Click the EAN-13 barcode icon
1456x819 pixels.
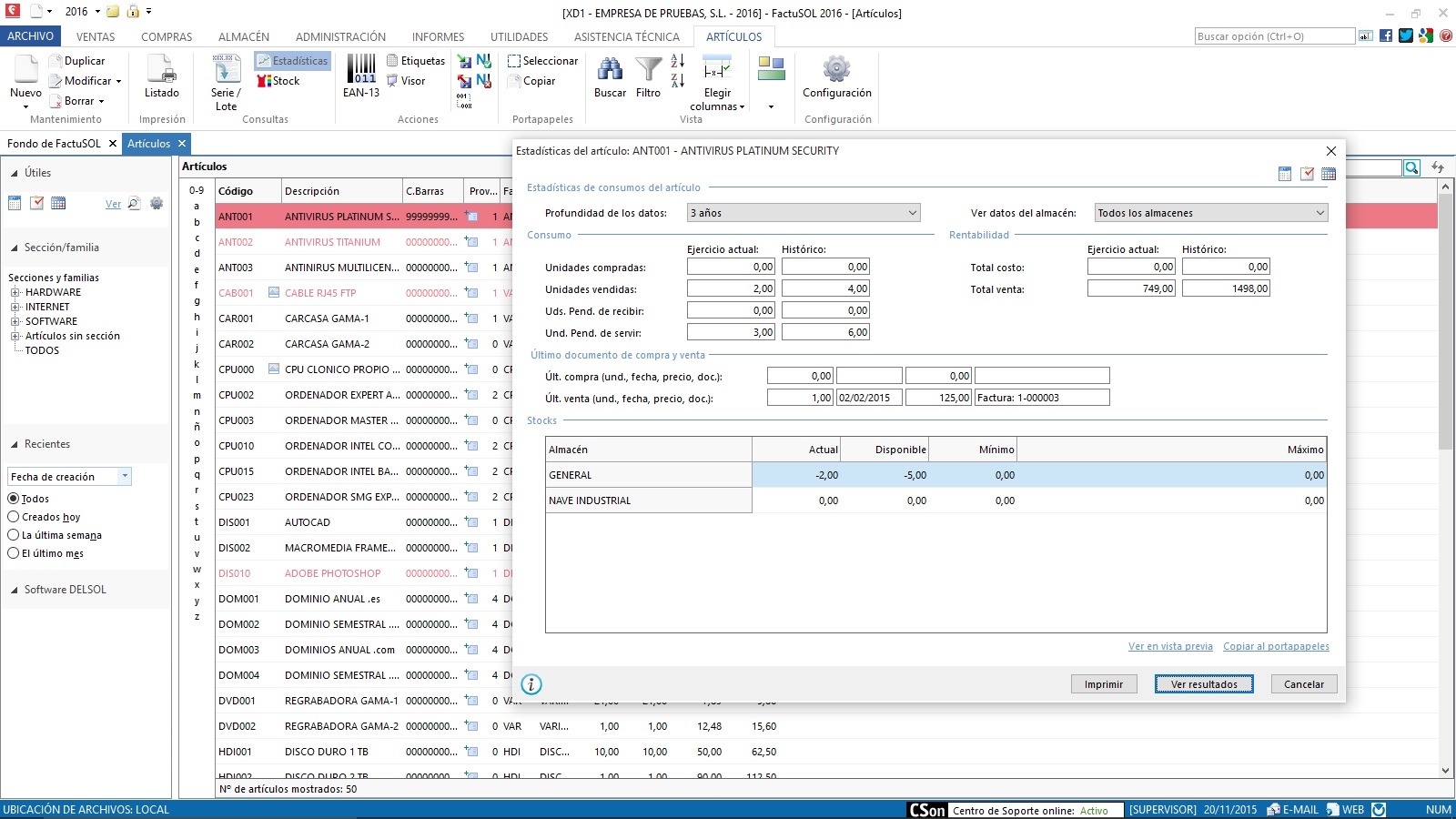(x=361, y=70)
